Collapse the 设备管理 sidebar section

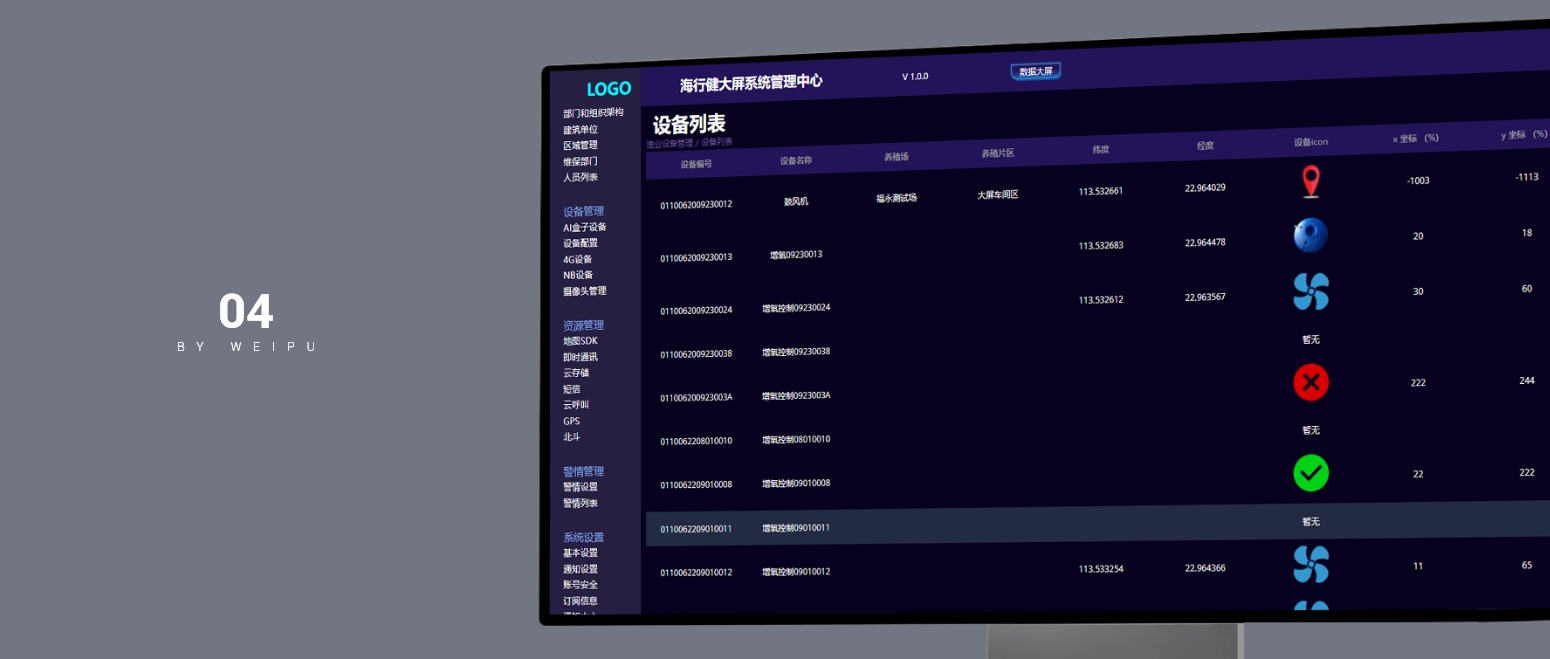click(585, 211)
